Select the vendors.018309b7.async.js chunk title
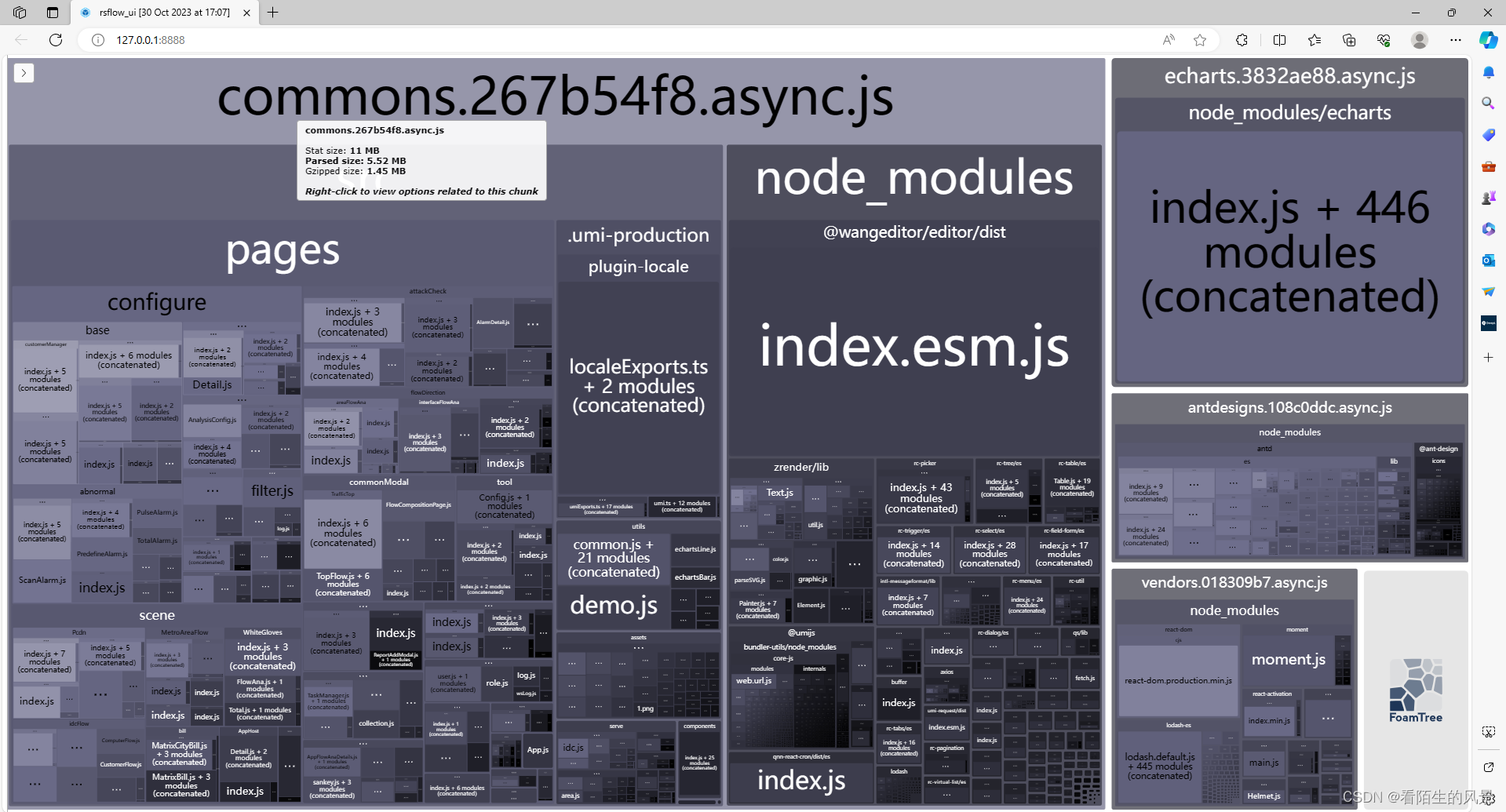The width and height of the screenshot is (1506, 812). tap(1234, 582)
